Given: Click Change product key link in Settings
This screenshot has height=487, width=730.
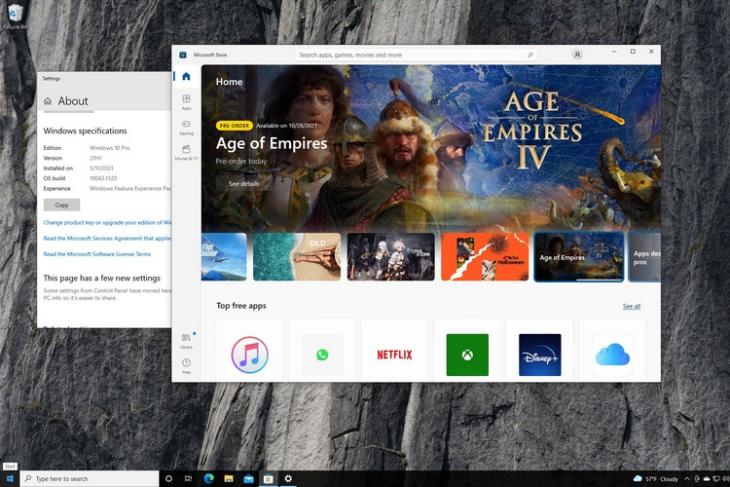Looking at the screenshot, I should click(108, 223).
